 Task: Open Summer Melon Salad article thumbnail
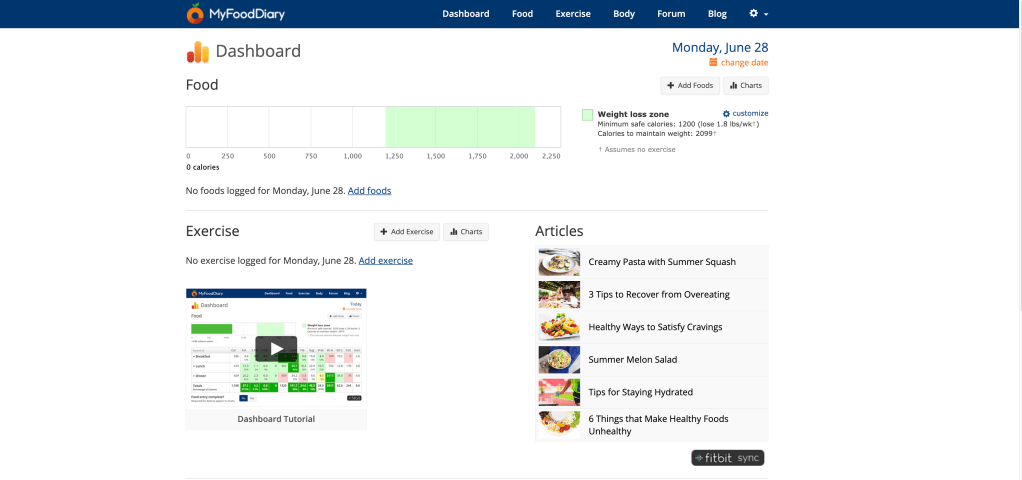(x=558, y=359)
